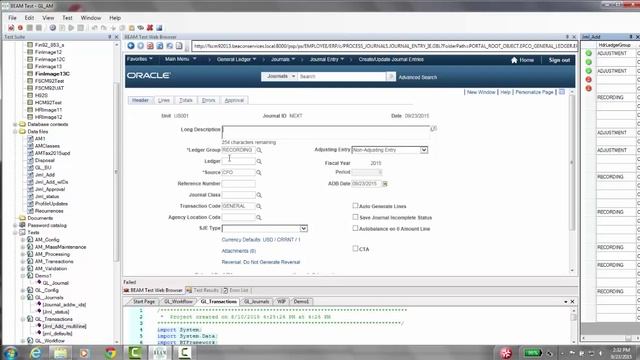Switch to the GL_Workflow editor tab
This screenshot has width=640, height=360.
pyautogui.click(x=178, y=302)
